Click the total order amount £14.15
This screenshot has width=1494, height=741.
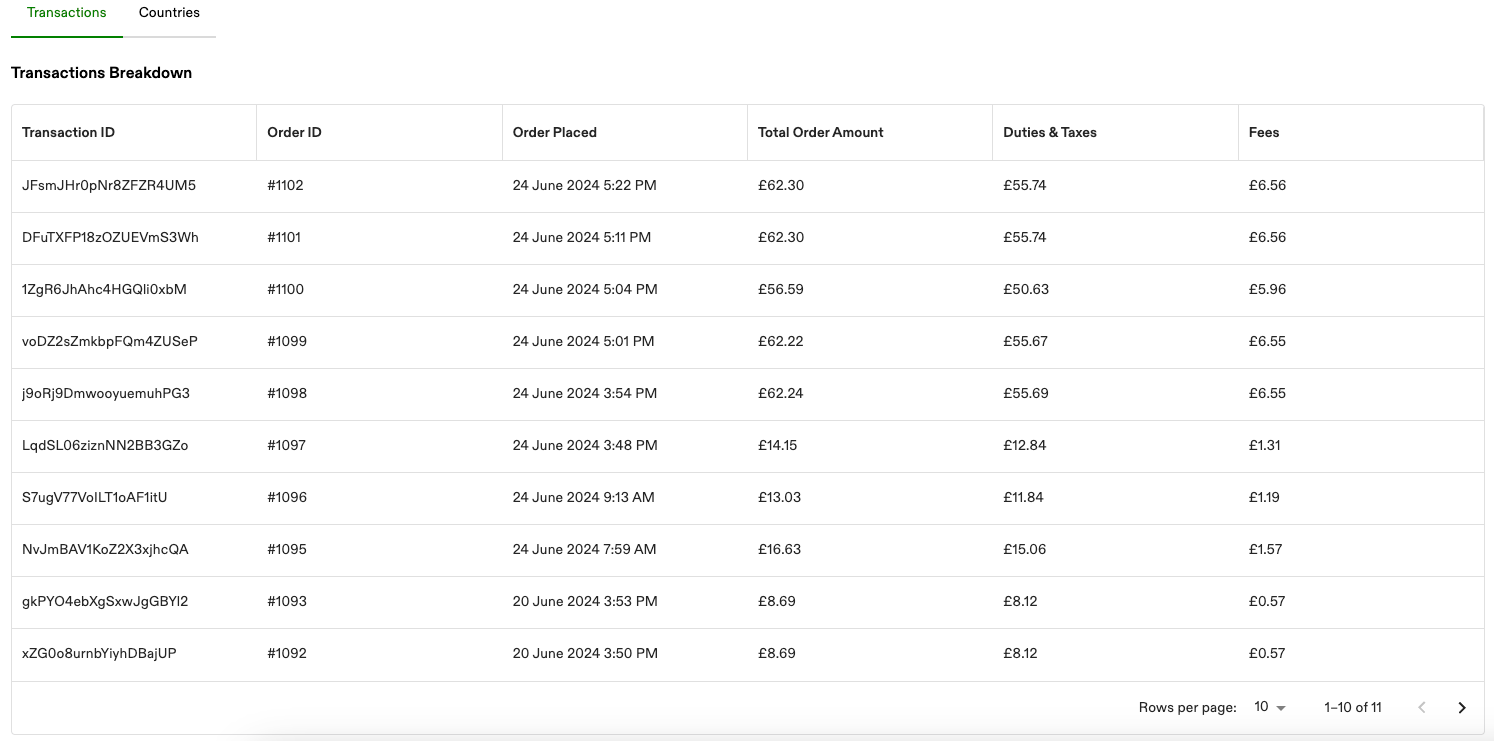tap(778, 445)
